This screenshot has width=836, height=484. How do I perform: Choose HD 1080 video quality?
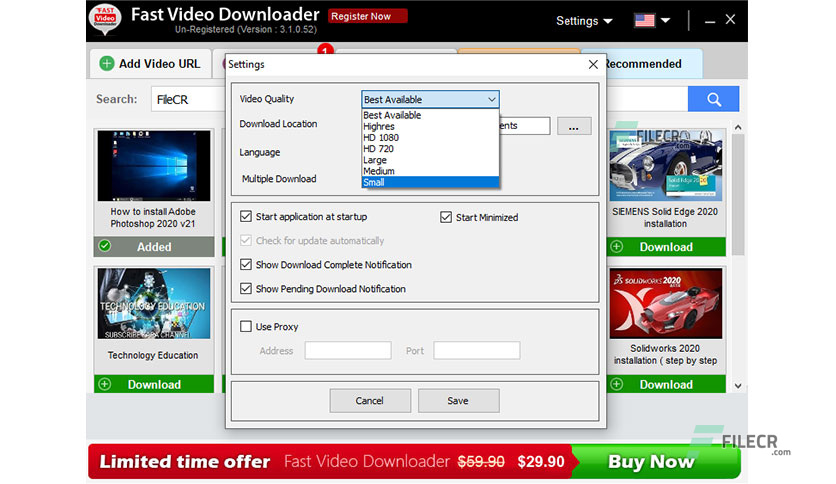point(430,138)
